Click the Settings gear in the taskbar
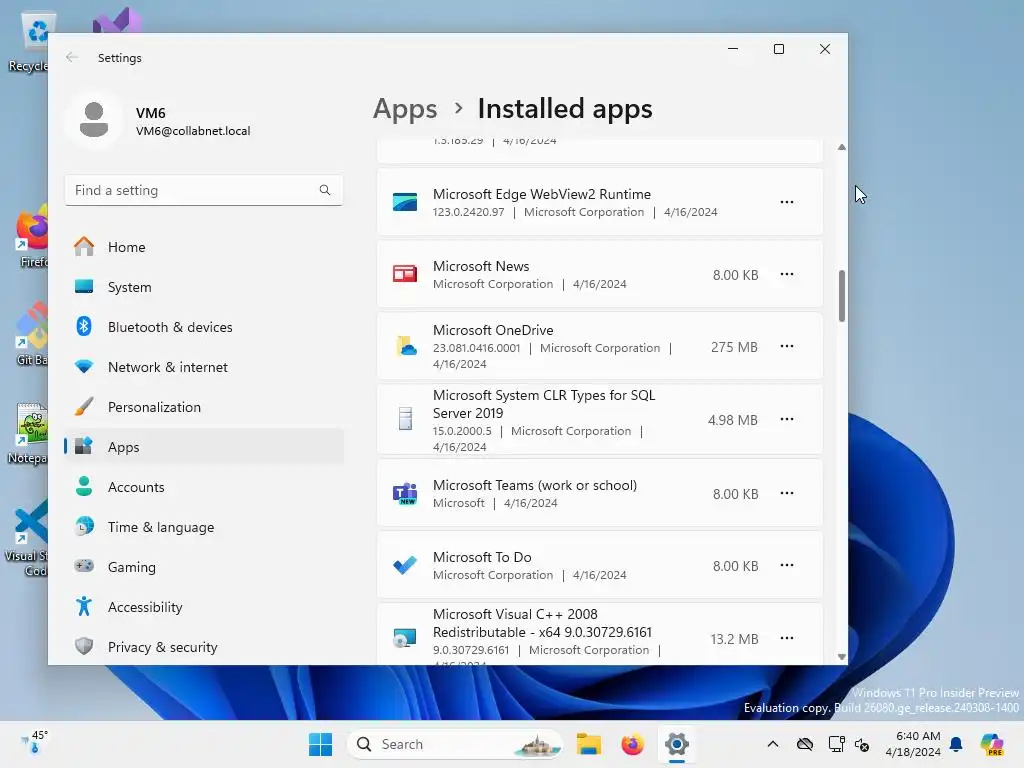 coord(677,744)
